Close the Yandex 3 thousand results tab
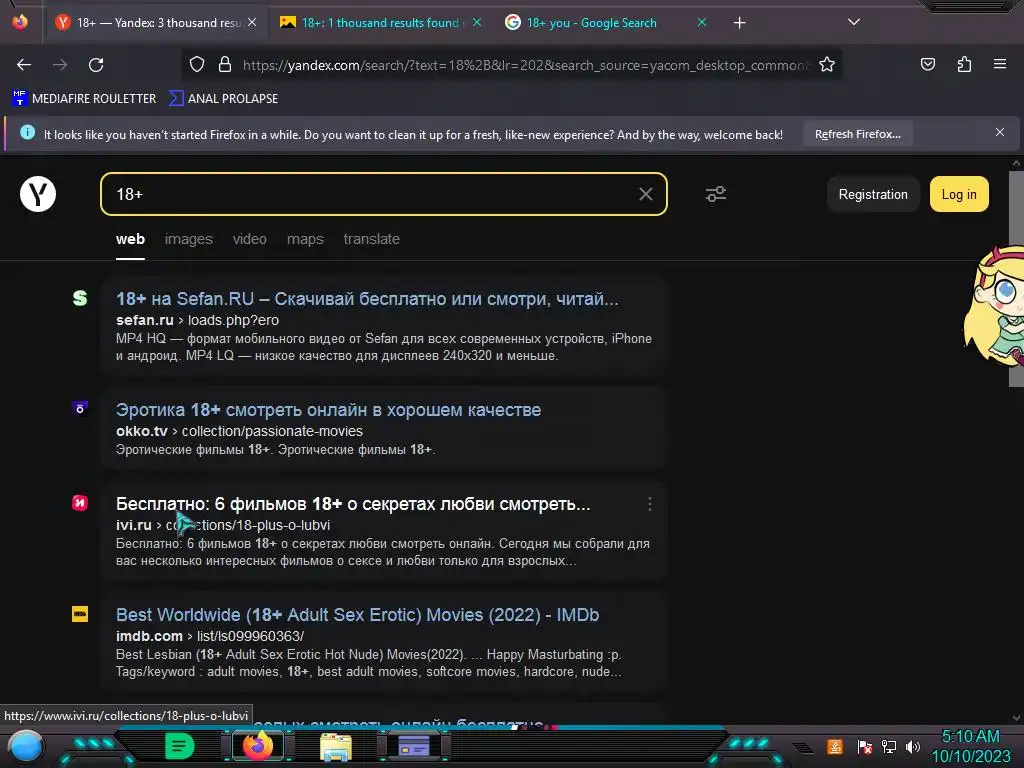The width and height of the screenshot is (1024, 768). pos(252,22)
